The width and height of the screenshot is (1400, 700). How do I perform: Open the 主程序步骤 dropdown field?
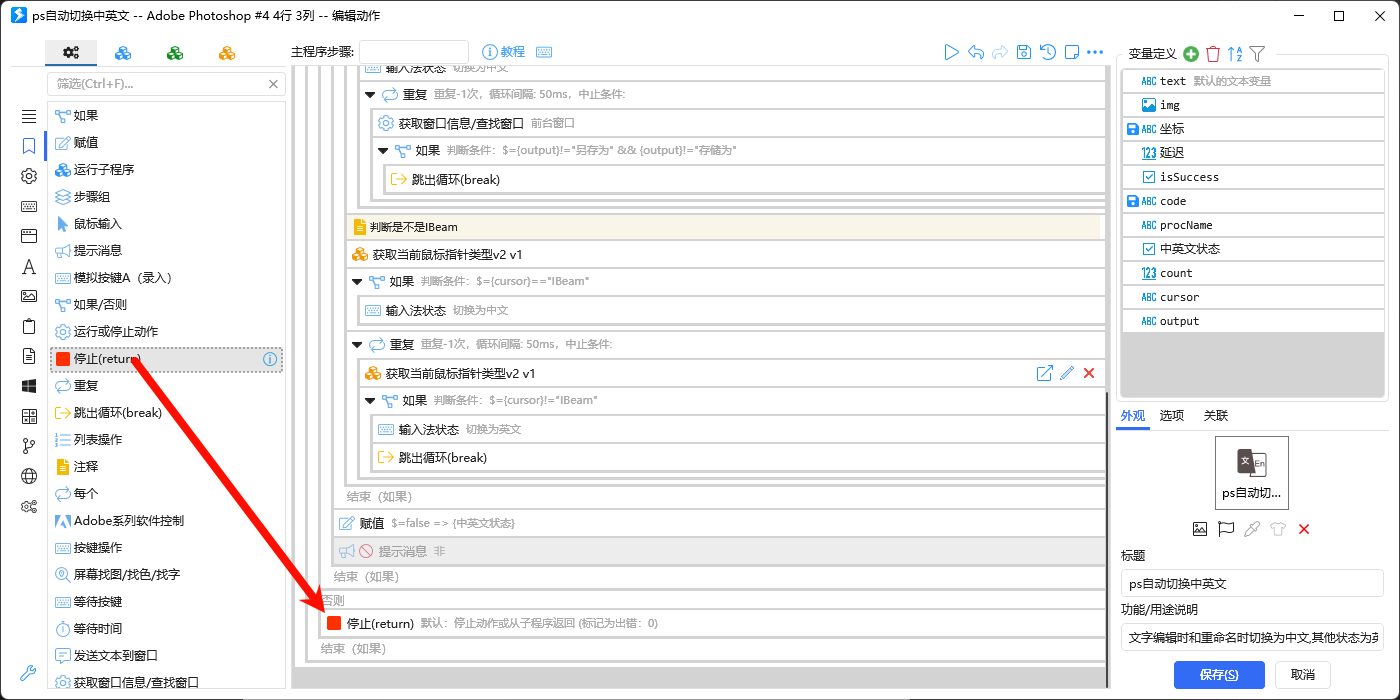point(414,52)
